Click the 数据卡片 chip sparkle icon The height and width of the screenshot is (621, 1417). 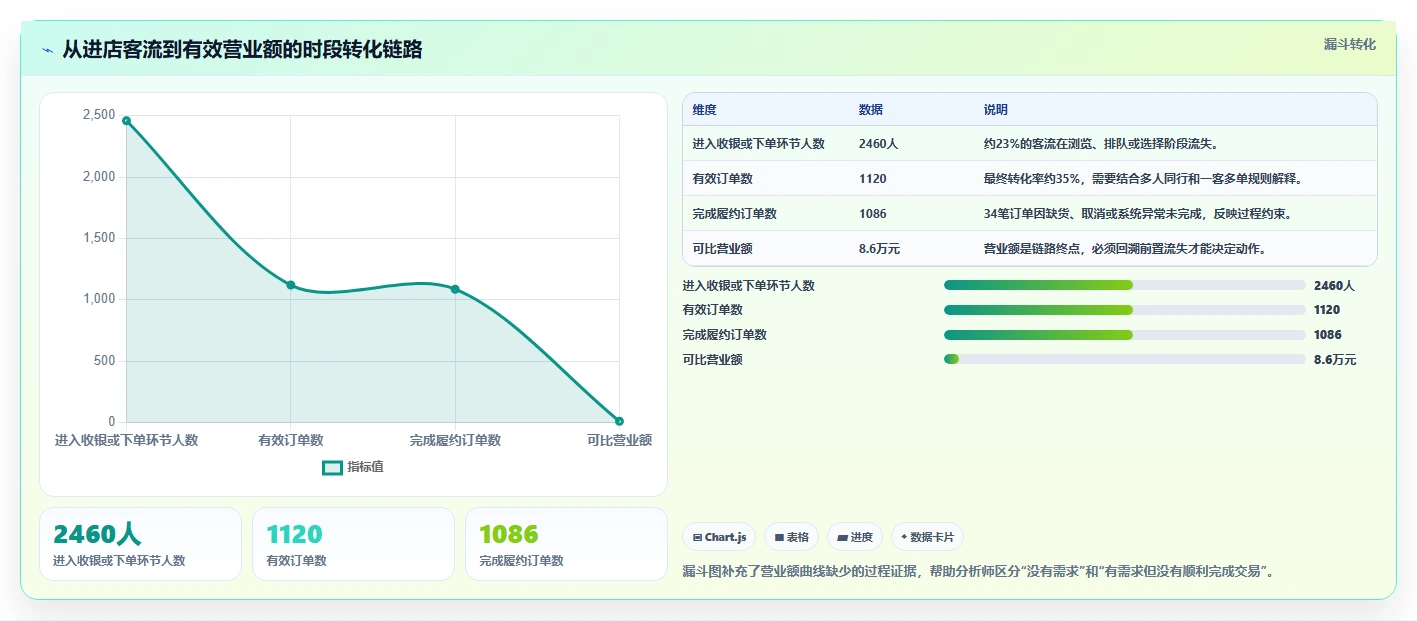(x=904, y=537)
